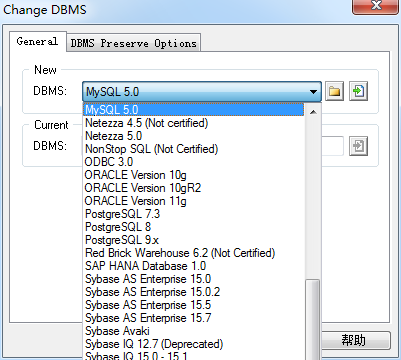Image resolution: width=401 pixels, height=360 pixels.
Task: Click the 帮助 help button
Action: [x=354, y=340]
